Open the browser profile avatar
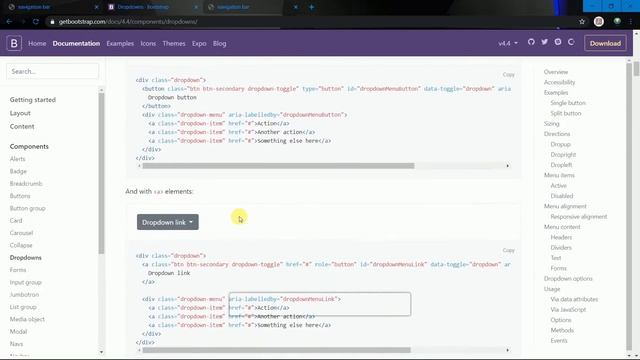 599,22
